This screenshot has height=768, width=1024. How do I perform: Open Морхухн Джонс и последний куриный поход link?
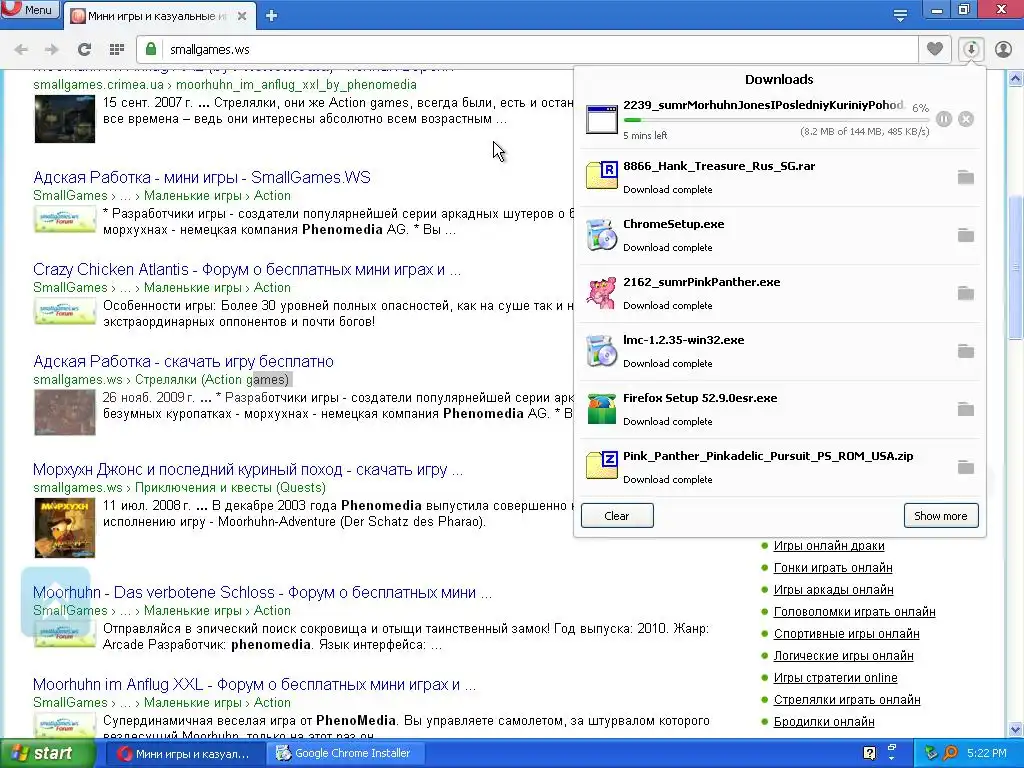[x=248, y=470]
